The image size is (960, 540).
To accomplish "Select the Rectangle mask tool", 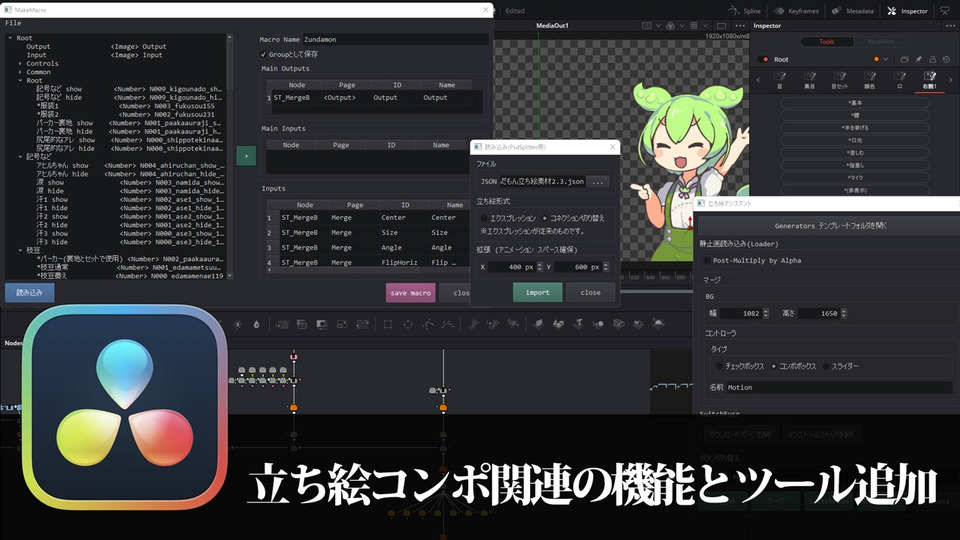I will tap(388, 324).
